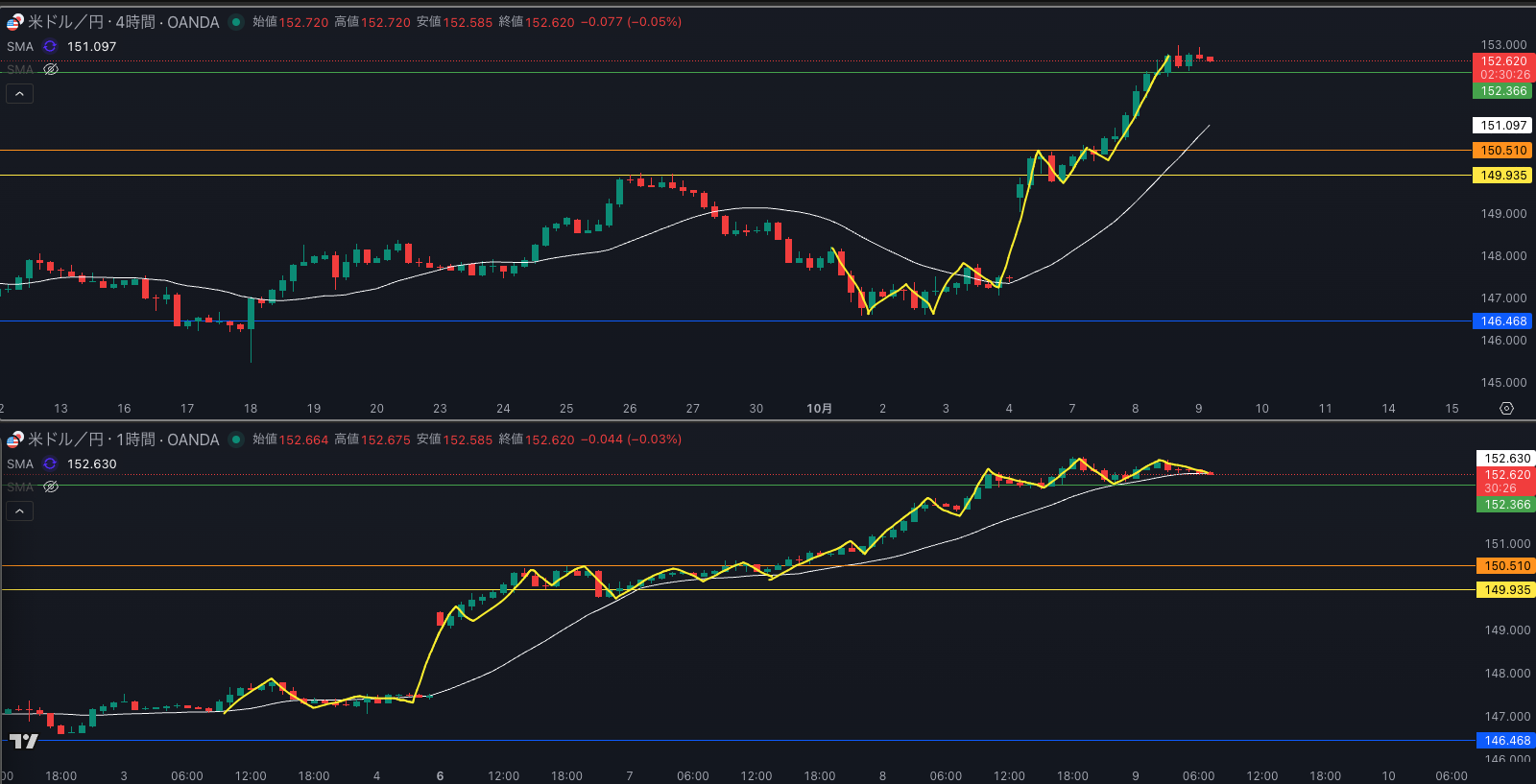
Task: Collapse the indicator legend on 4-hour chart
Action: coord(19,93)
